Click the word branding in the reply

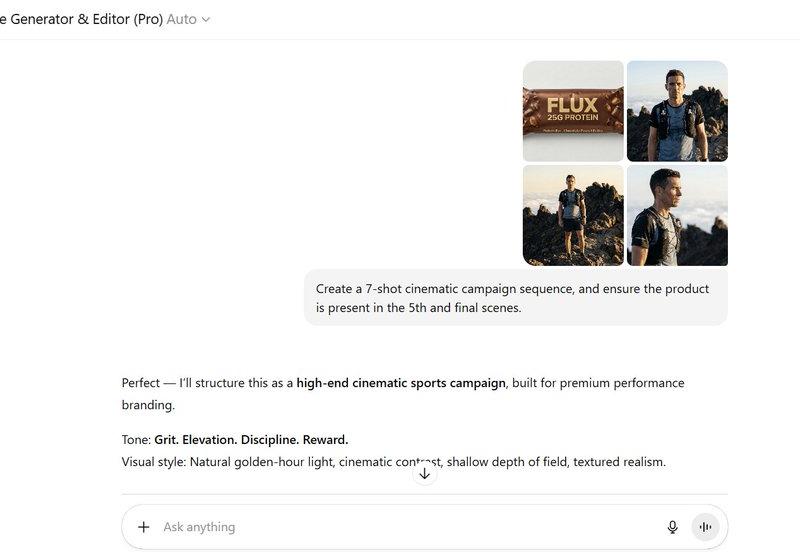point(148,405)
